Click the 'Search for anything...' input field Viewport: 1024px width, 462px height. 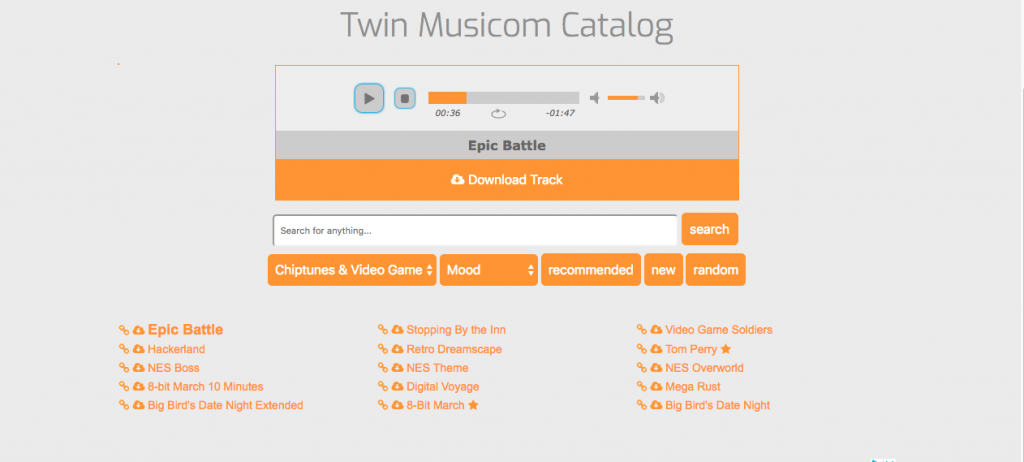475,230
